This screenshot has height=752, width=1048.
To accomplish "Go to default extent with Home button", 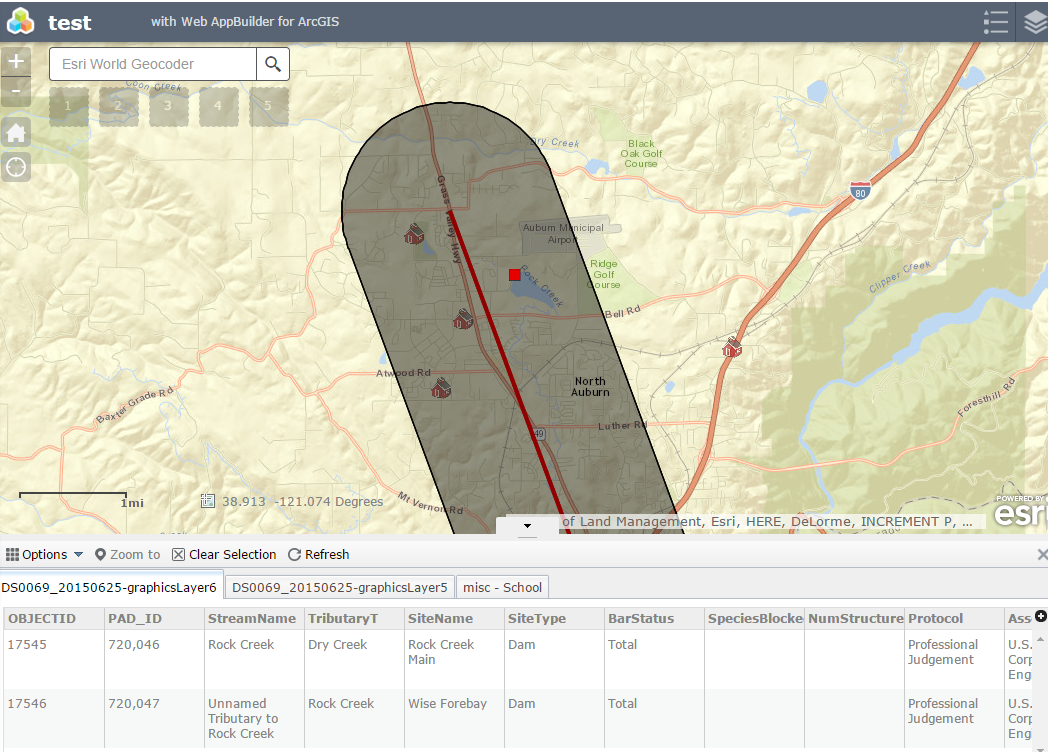I will pyautogui.click(x=16, y=133).
